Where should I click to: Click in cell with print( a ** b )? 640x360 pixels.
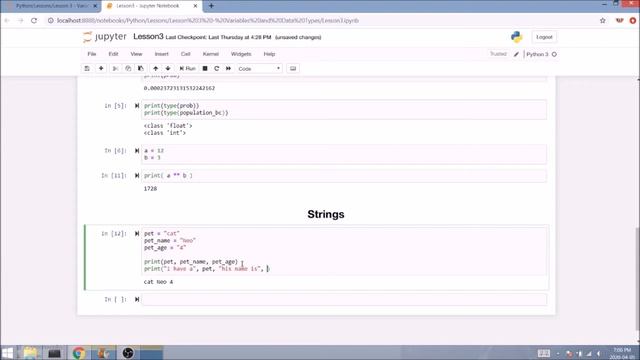coord(344,176)
